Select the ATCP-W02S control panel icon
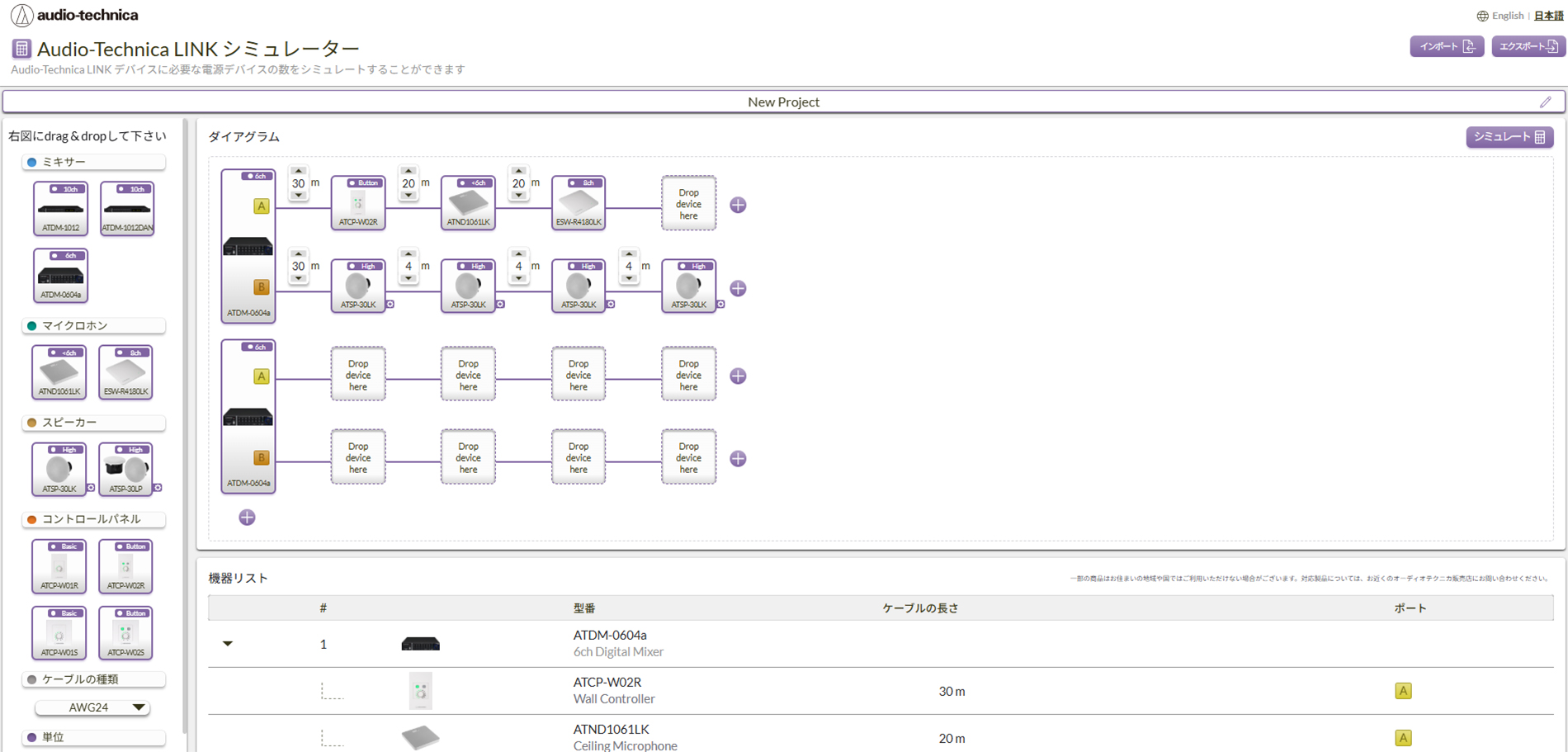 pos(125,633)
